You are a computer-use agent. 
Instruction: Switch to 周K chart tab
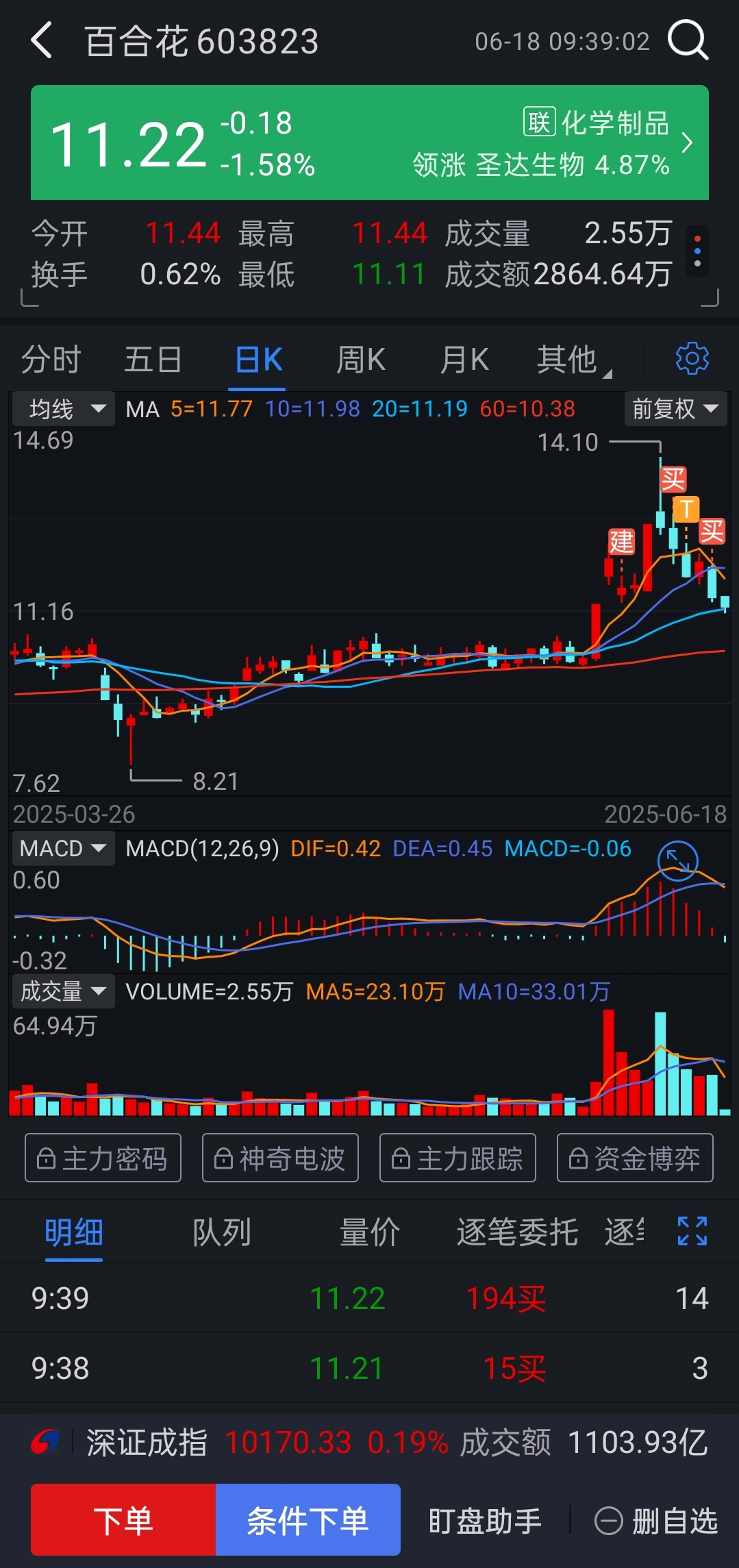(361, 359)
